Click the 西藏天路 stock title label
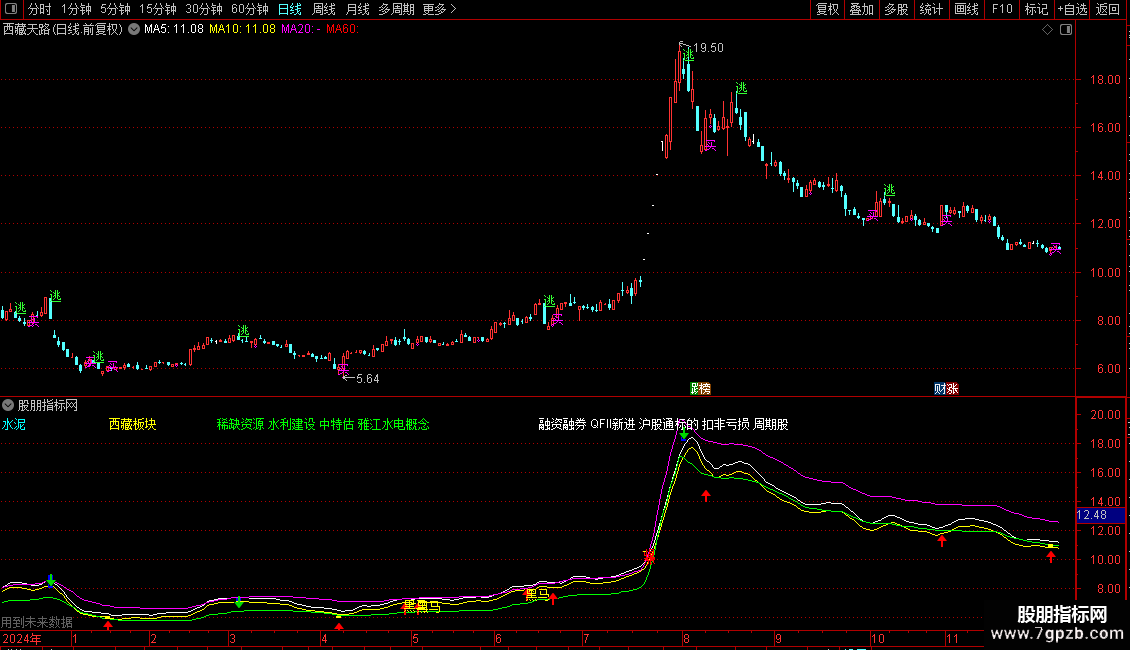Image resolution: width=1130 pixels, height=650 pixels. (x=63, y=30)
